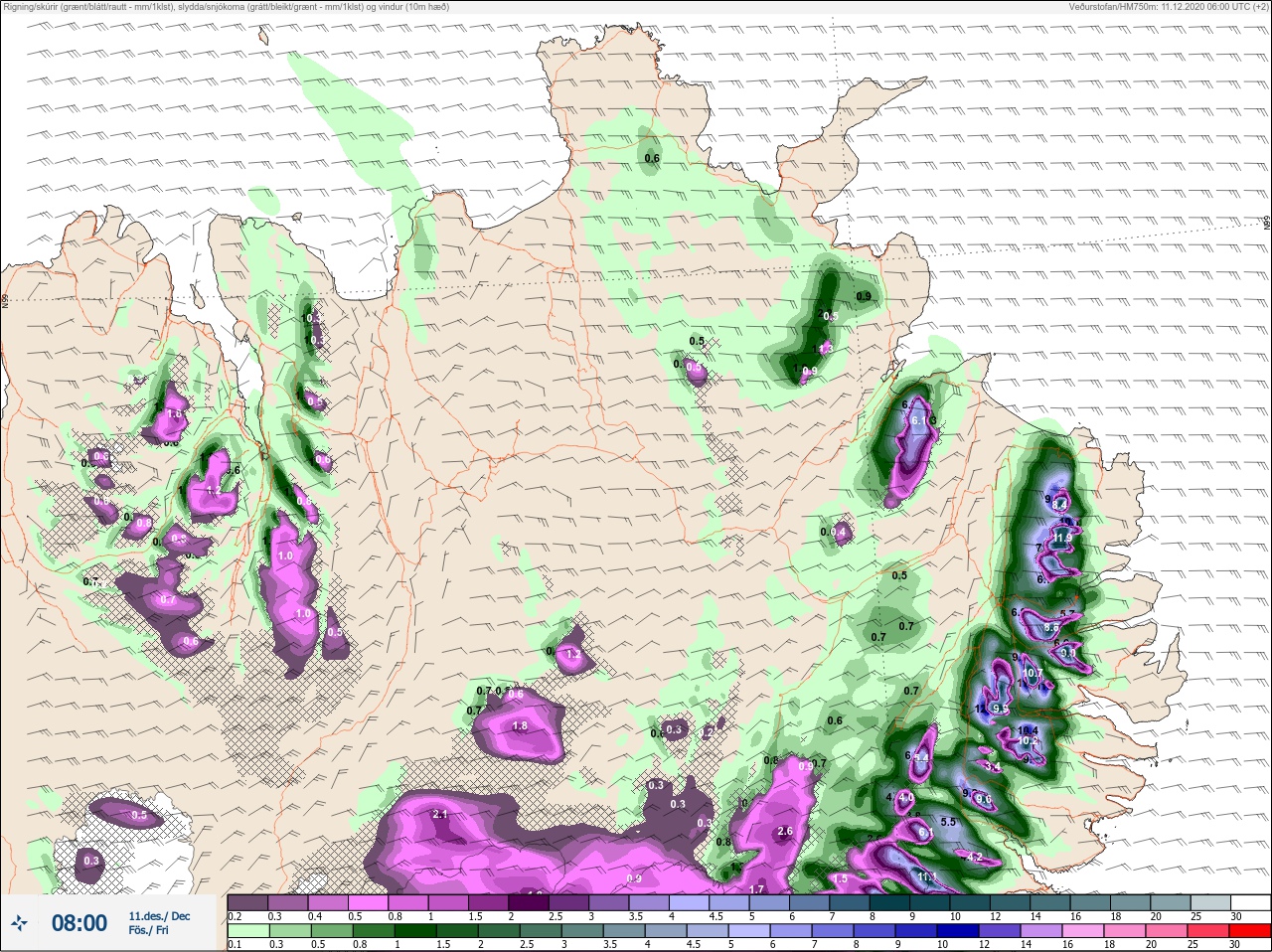Viewport: 1272px width, 952px height.
Task: Select the lower legend swatch labeled 0.1
Action: point(246,931)
